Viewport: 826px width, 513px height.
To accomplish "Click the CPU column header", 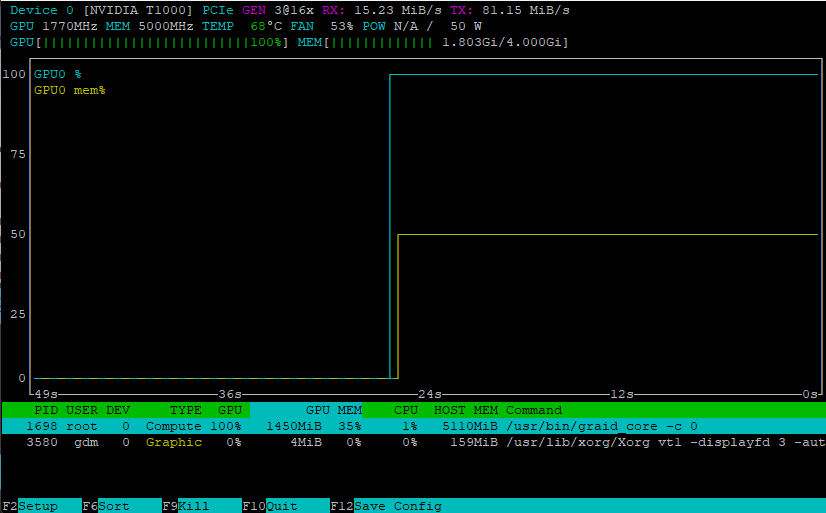I will [405, 410].
